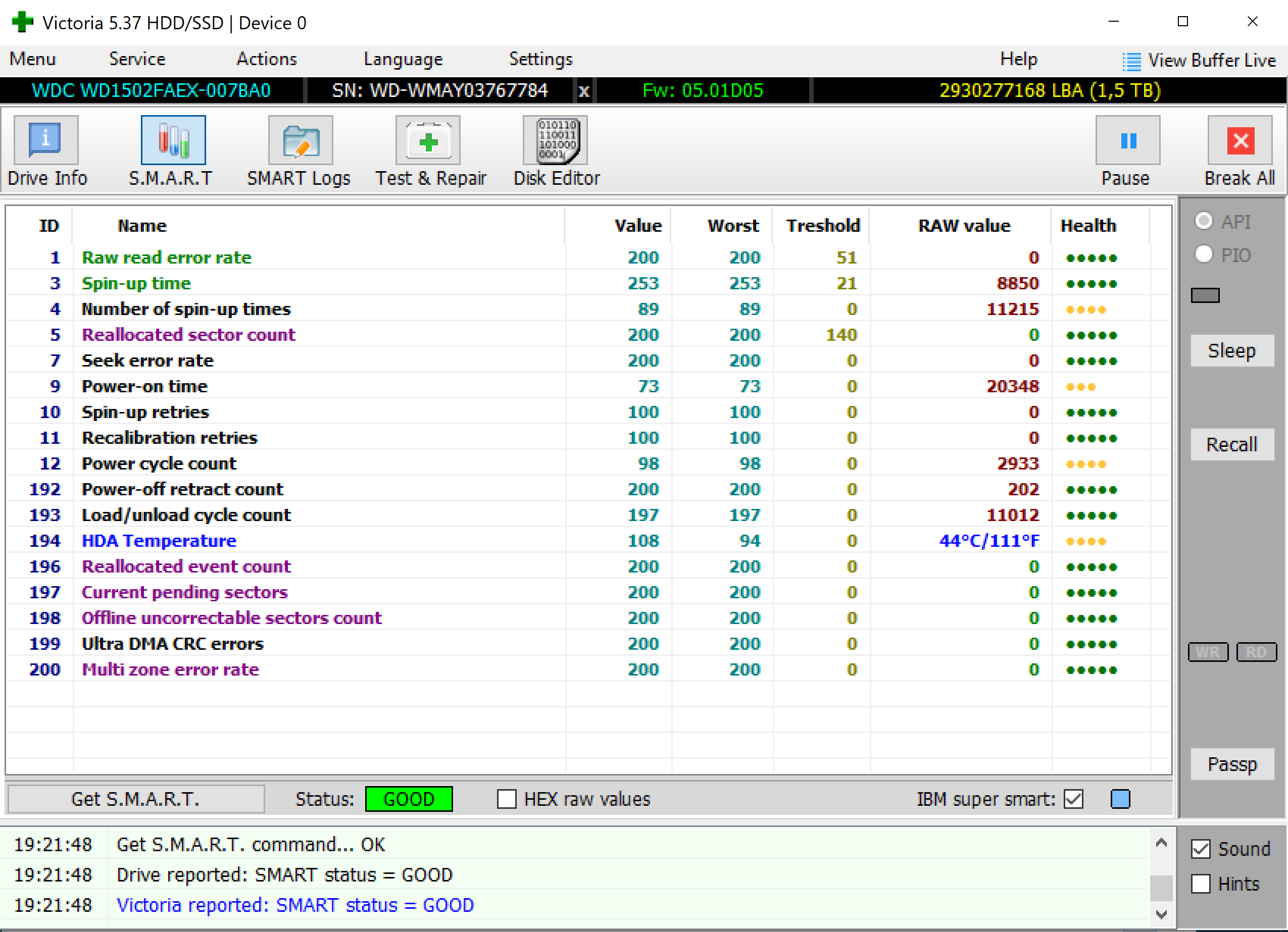Select the API radio button
1288x932 pixels.
[1203, 221]
